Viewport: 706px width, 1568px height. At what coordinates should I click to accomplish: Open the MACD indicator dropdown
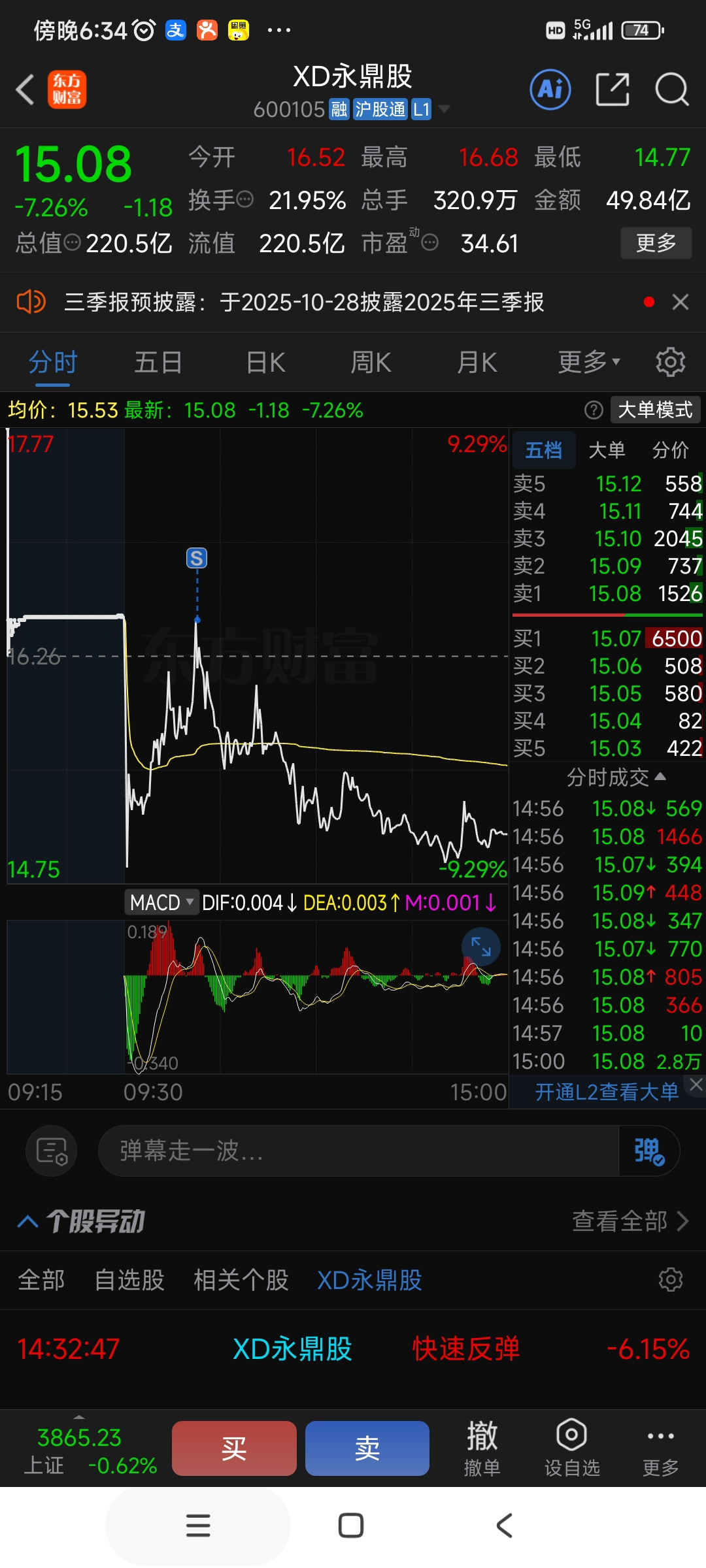pos(161,902)
